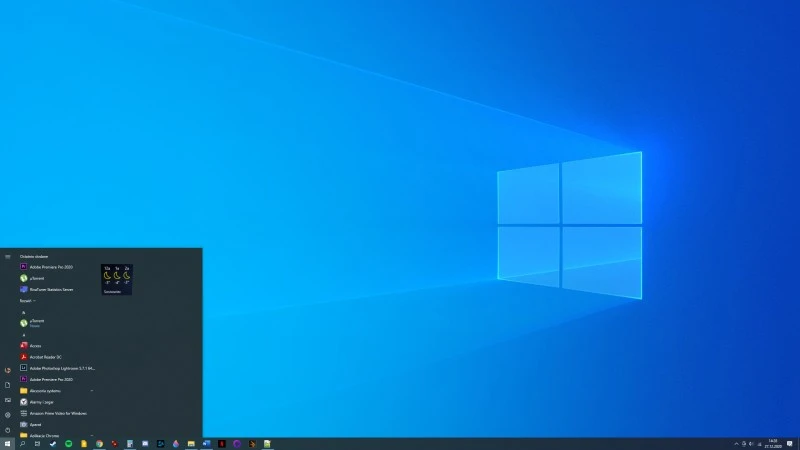Open File Explorer from the taskbar

(x=191, y=444)
